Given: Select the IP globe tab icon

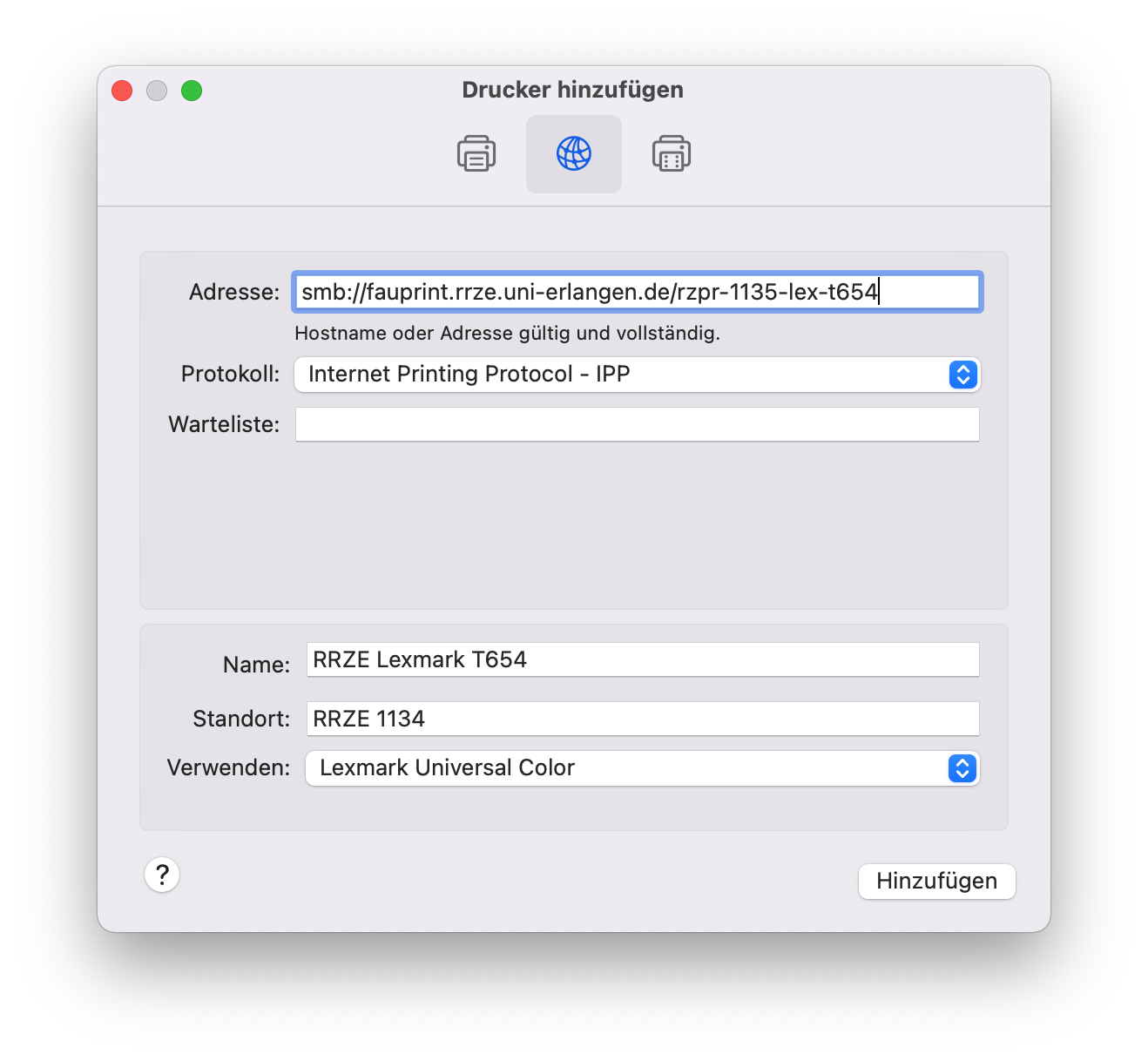Looking at the screenshot, I should click(573, 154).
